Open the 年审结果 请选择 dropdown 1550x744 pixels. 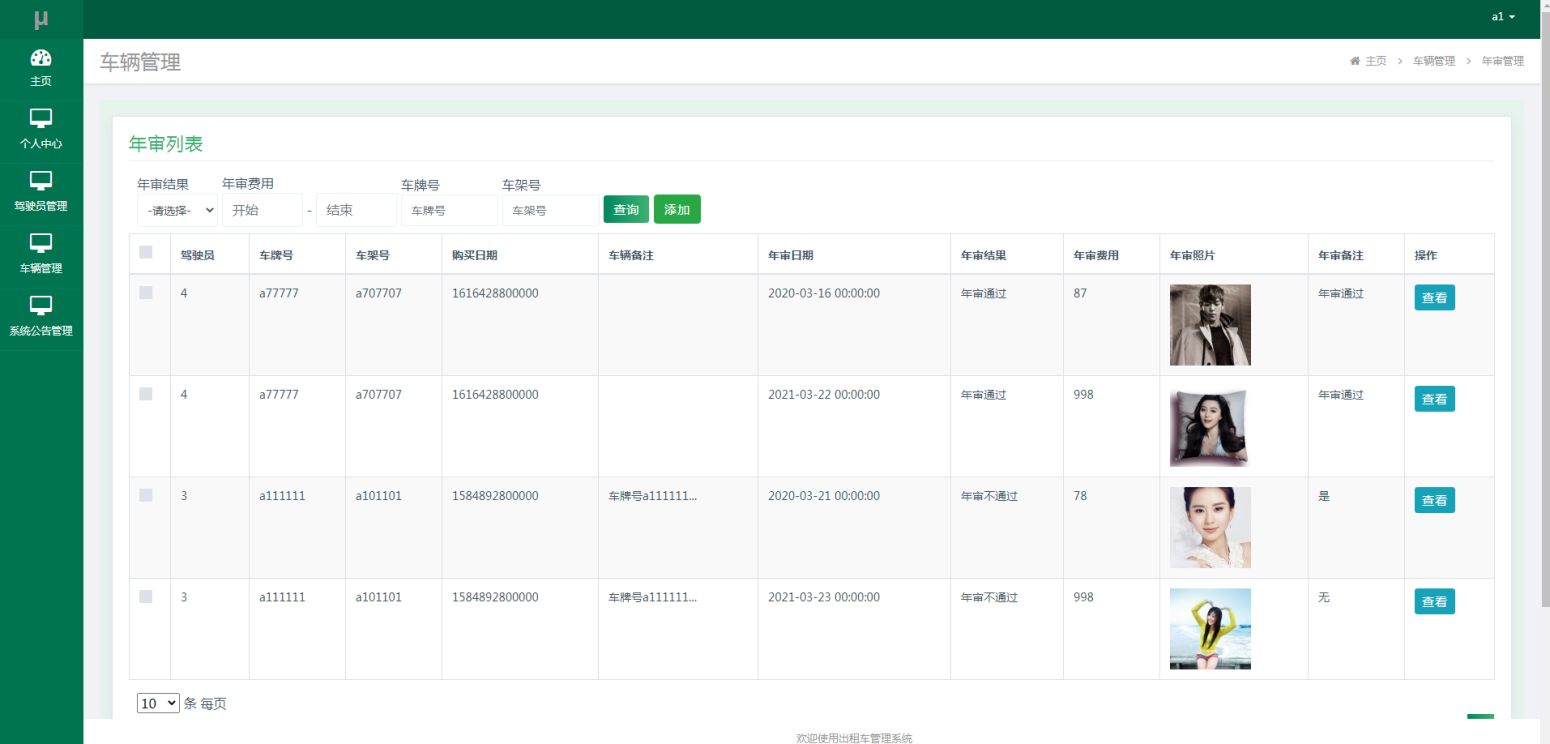tap(177, 210)
